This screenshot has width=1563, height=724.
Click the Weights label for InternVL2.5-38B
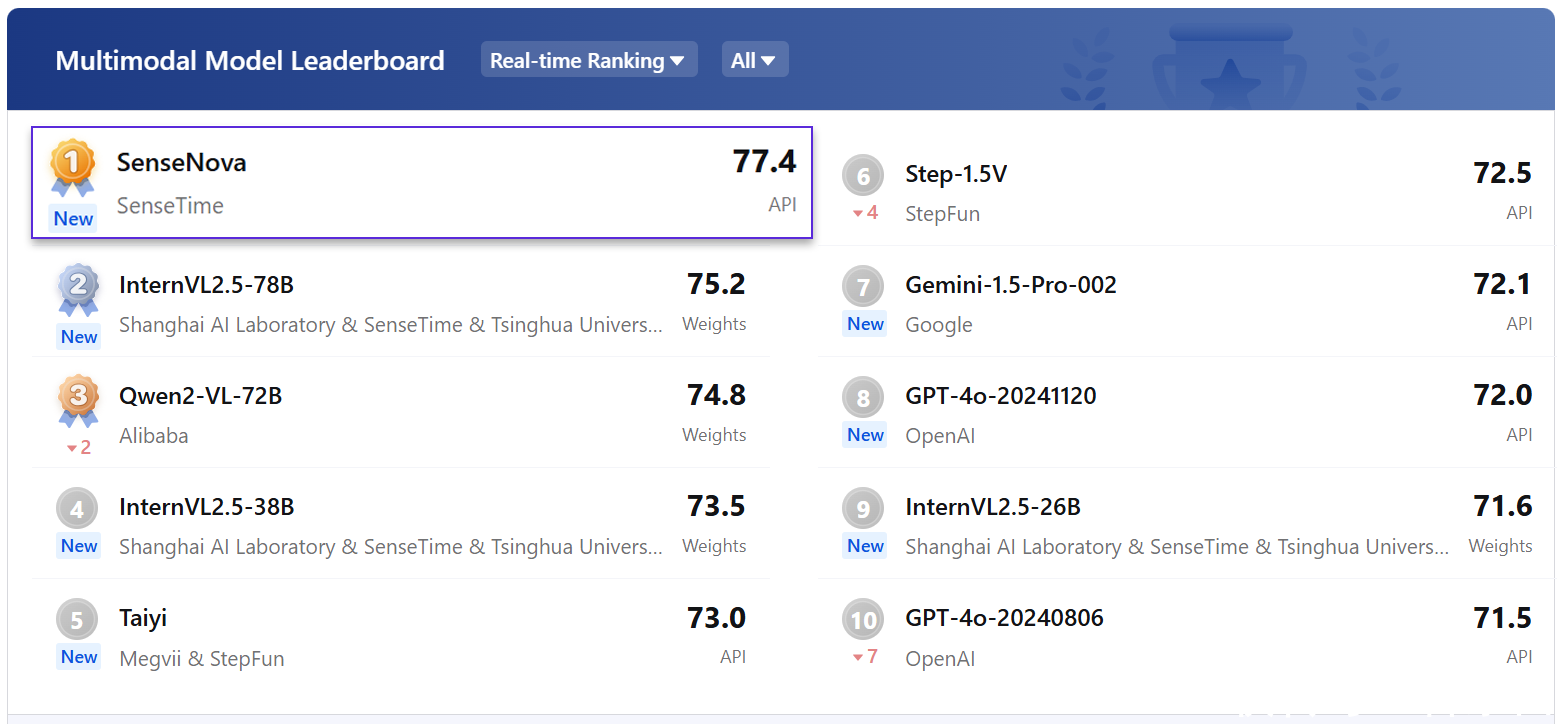pos(714,546)
